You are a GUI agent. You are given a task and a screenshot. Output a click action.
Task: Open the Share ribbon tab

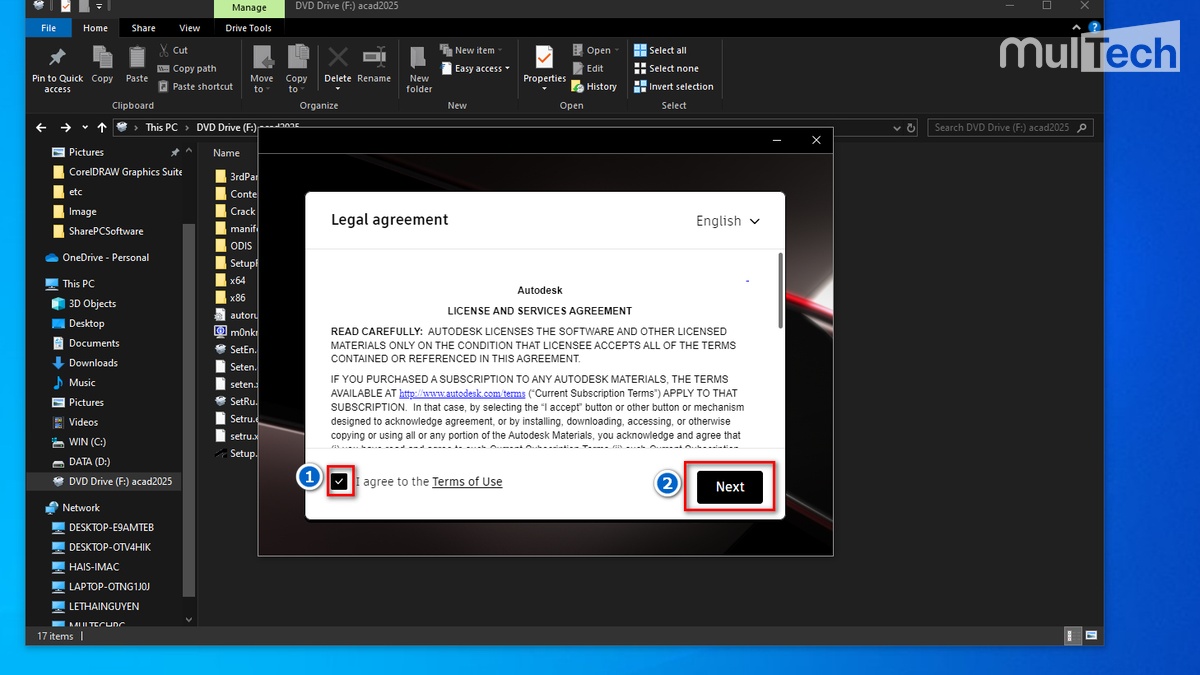pyautogui.click(x=143, y=28)
